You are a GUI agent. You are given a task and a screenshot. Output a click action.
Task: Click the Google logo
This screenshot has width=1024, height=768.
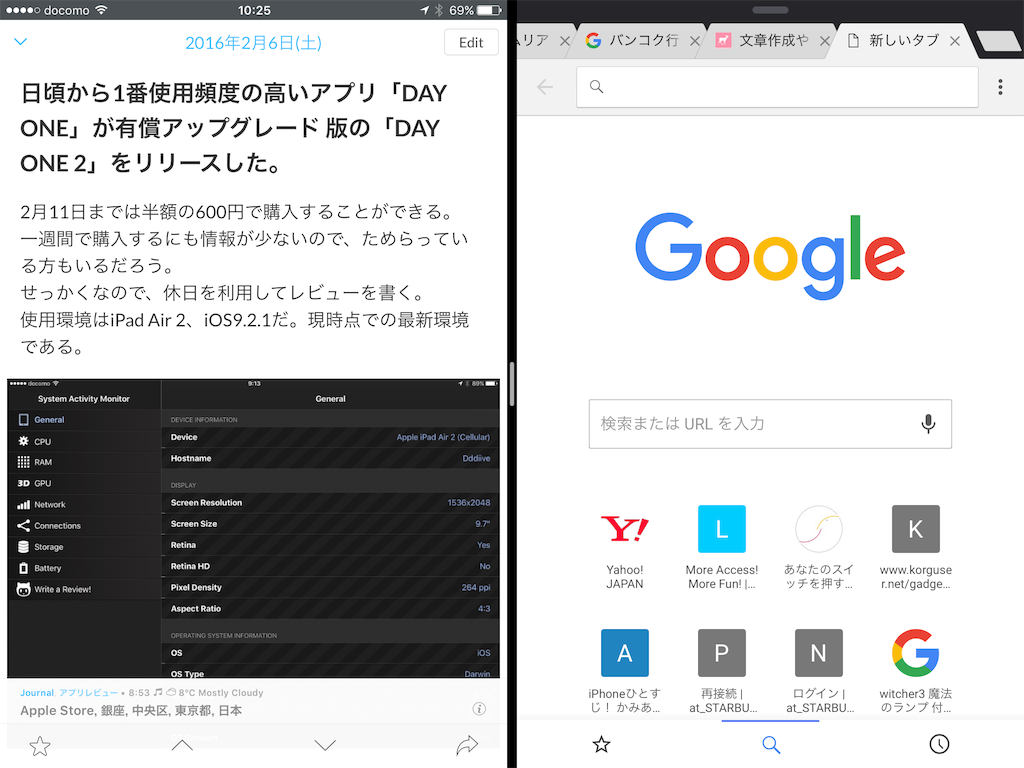pyautogui.click(x=770, y=255)
